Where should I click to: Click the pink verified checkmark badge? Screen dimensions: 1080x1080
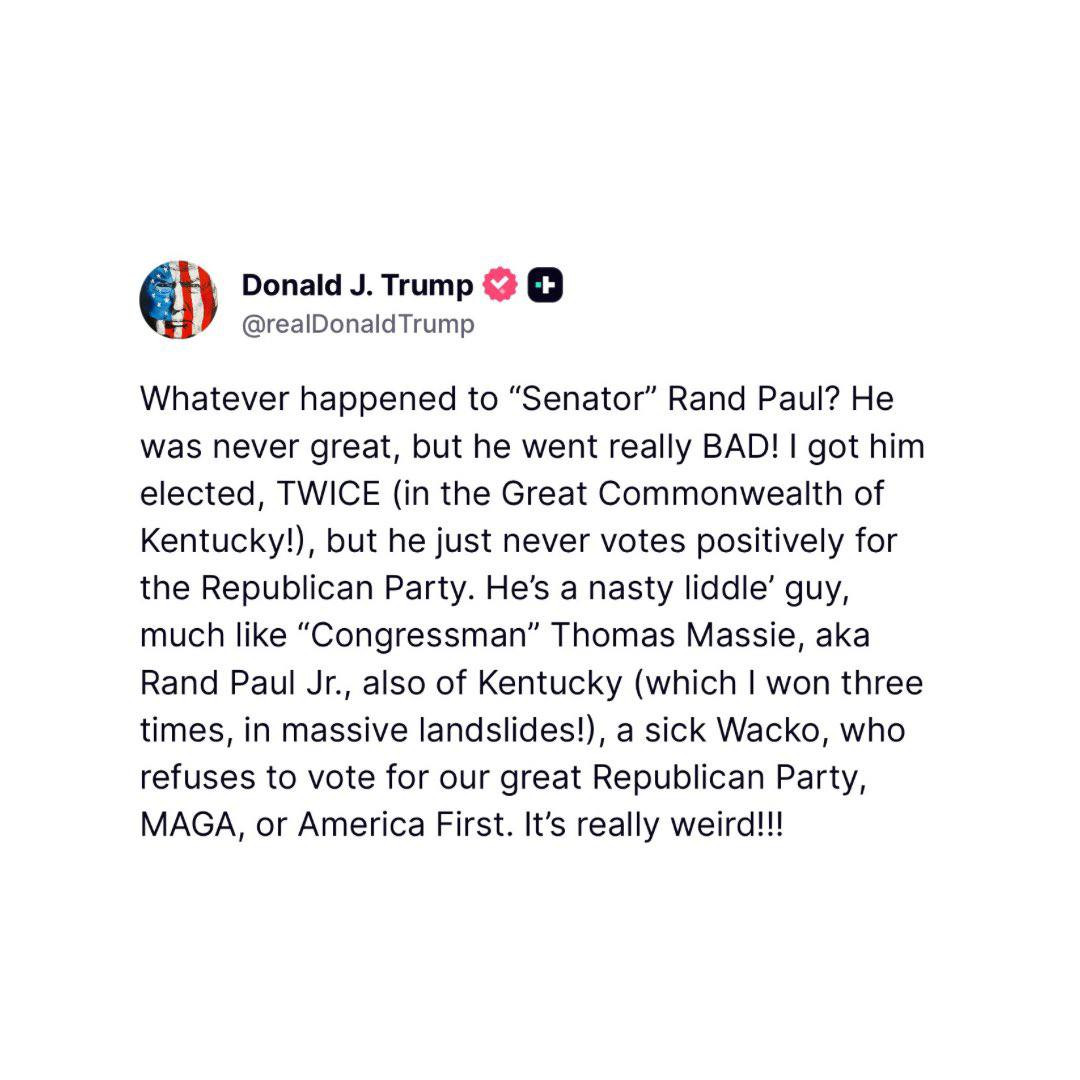(499, 286)
